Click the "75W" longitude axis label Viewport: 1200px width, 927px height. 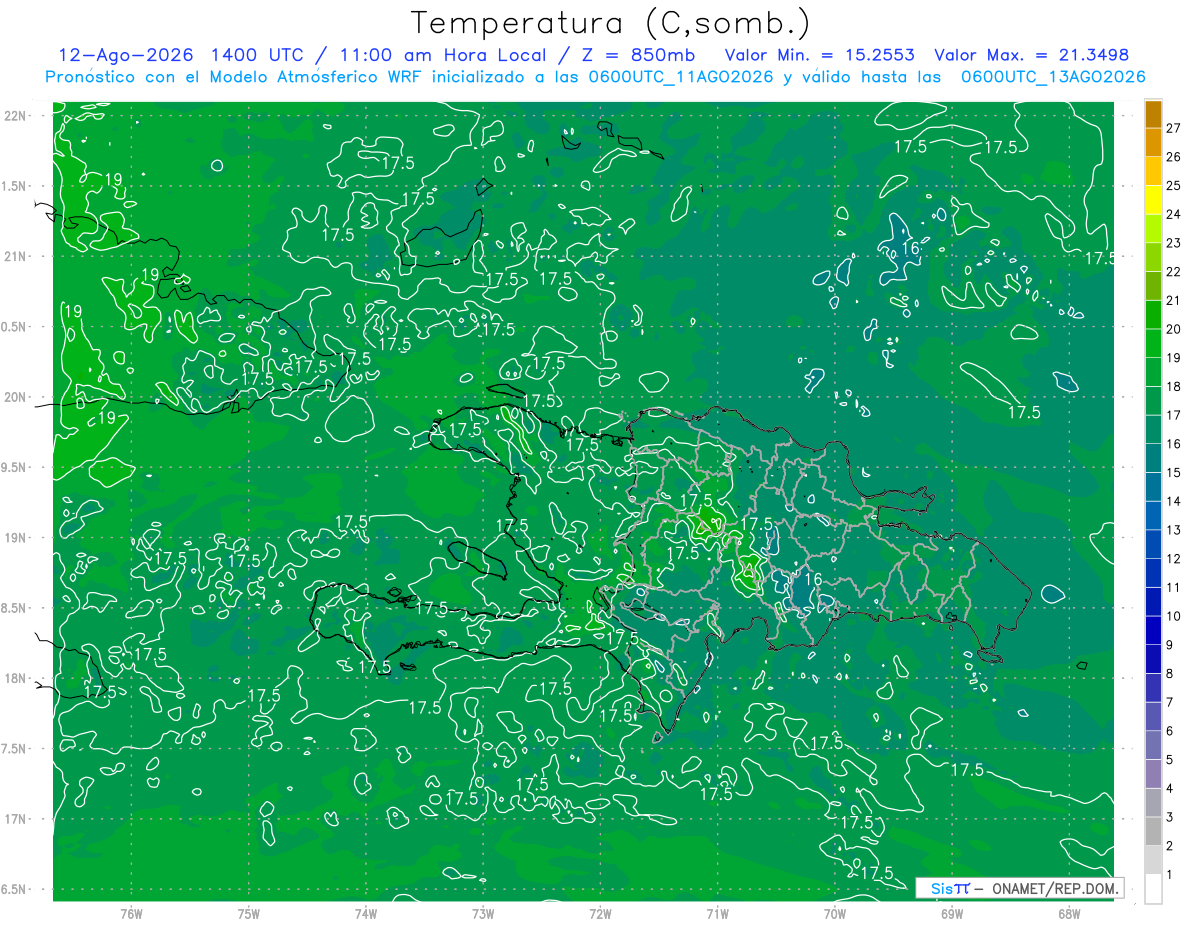(x=249, y=913)
